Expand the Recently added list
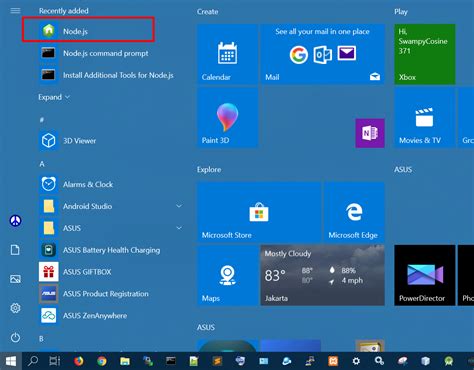The image size is (474, 370). pos(54,97)
